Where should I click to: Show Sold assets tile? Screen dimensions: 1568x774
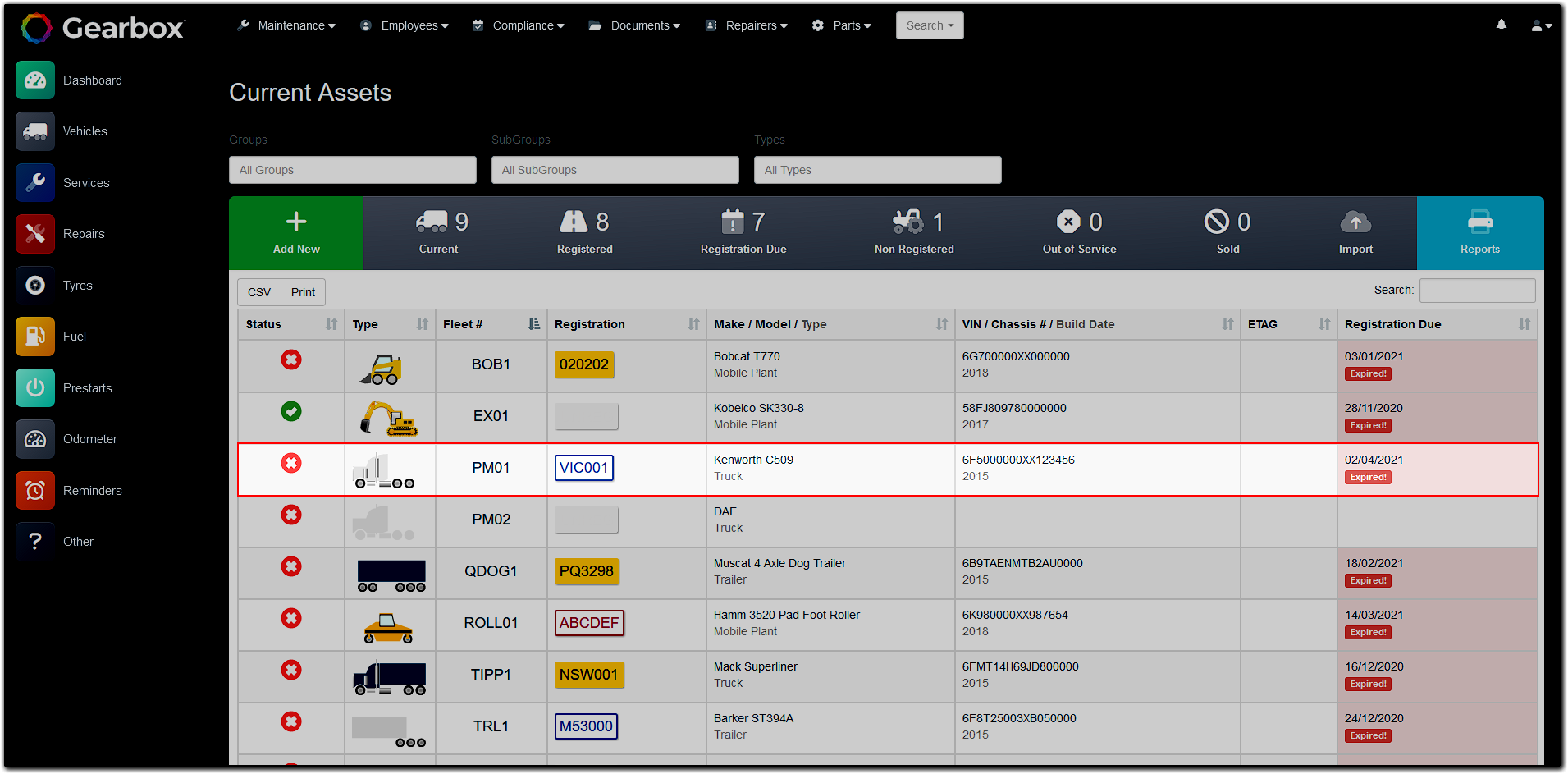1227,233
